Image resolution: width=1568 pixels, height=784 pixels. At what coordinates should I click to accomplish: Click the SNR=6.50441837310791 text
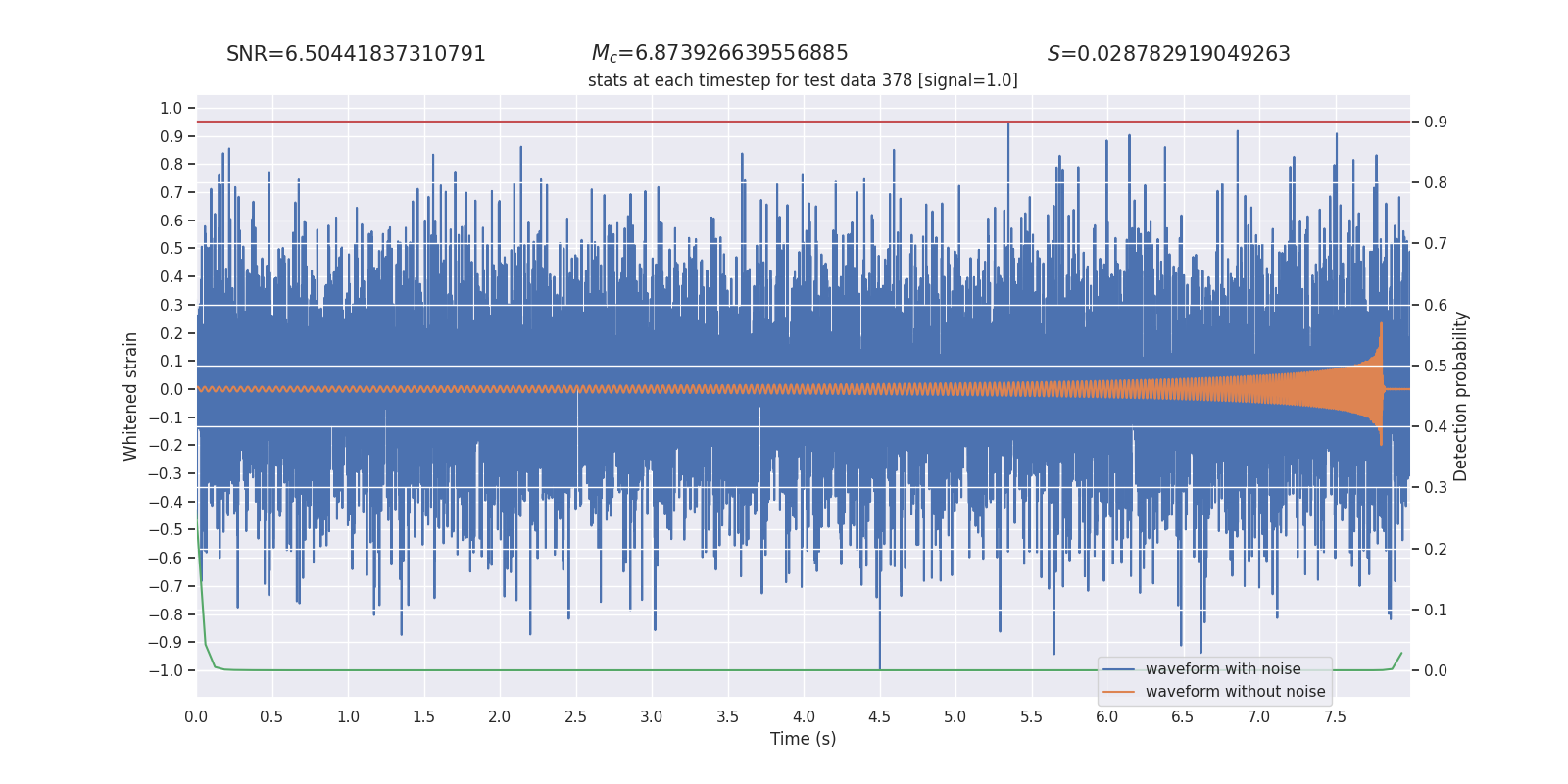(x=356, y=54)
